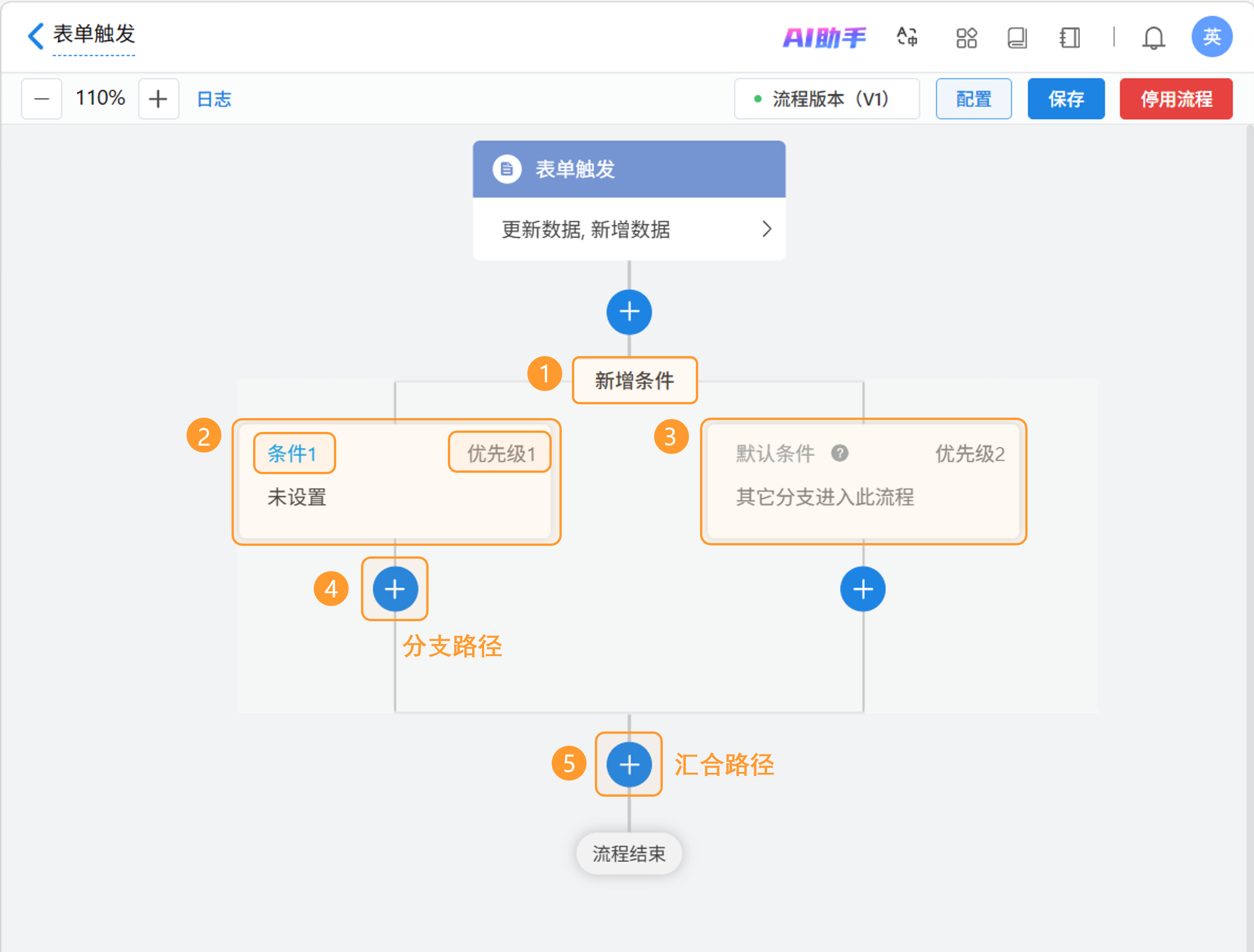Image resolution: width=1254 pixels, height=952 pixels.
Task: Add node under 默认条件 branch
Action: click(x=862, y=589)
